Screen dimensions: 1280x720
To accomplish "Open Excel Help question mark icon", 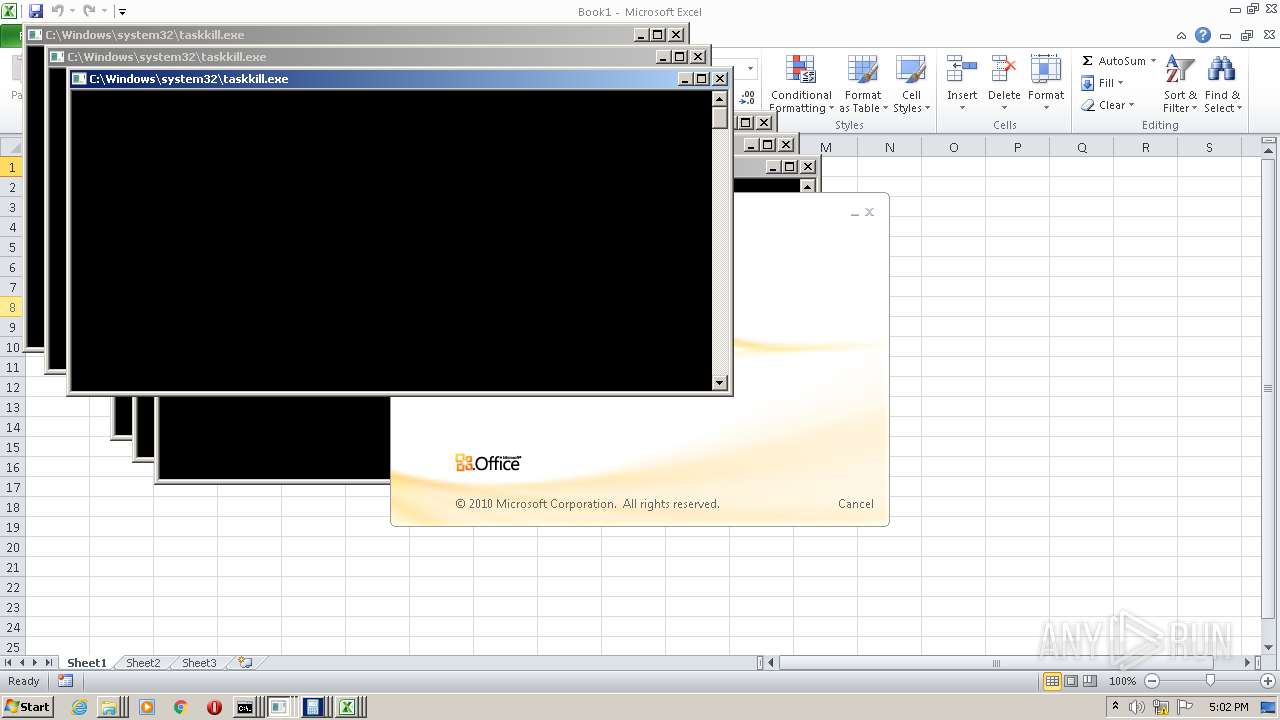I will [x=1203, y=35].
